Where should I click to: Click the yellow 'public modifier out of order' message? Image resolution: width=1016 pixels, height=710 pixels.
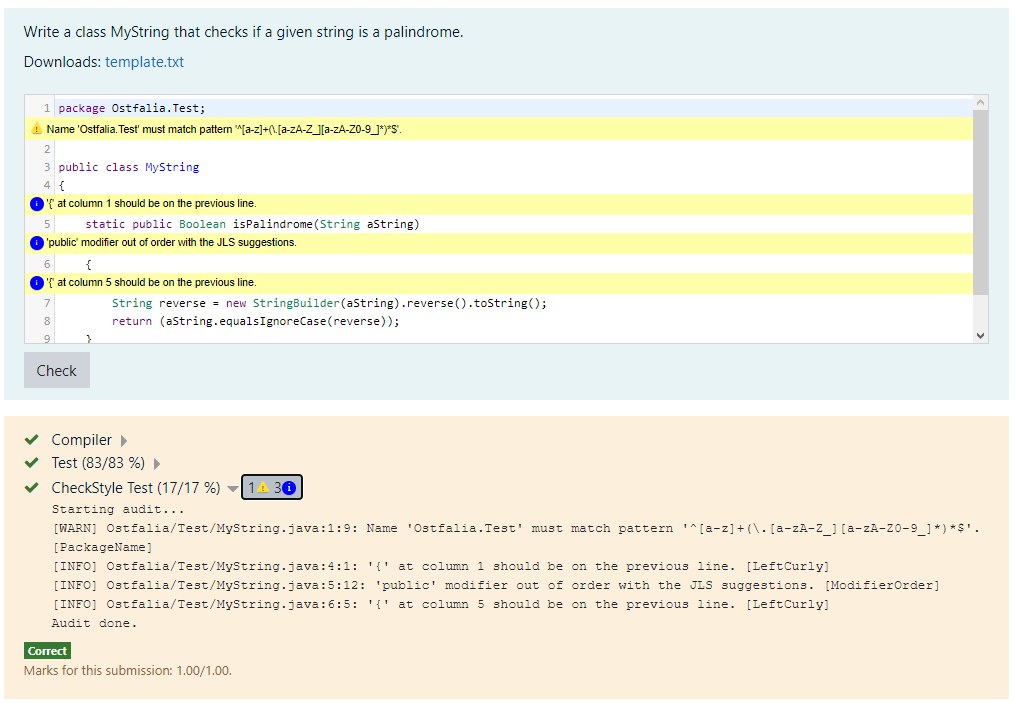click(499, 243)
